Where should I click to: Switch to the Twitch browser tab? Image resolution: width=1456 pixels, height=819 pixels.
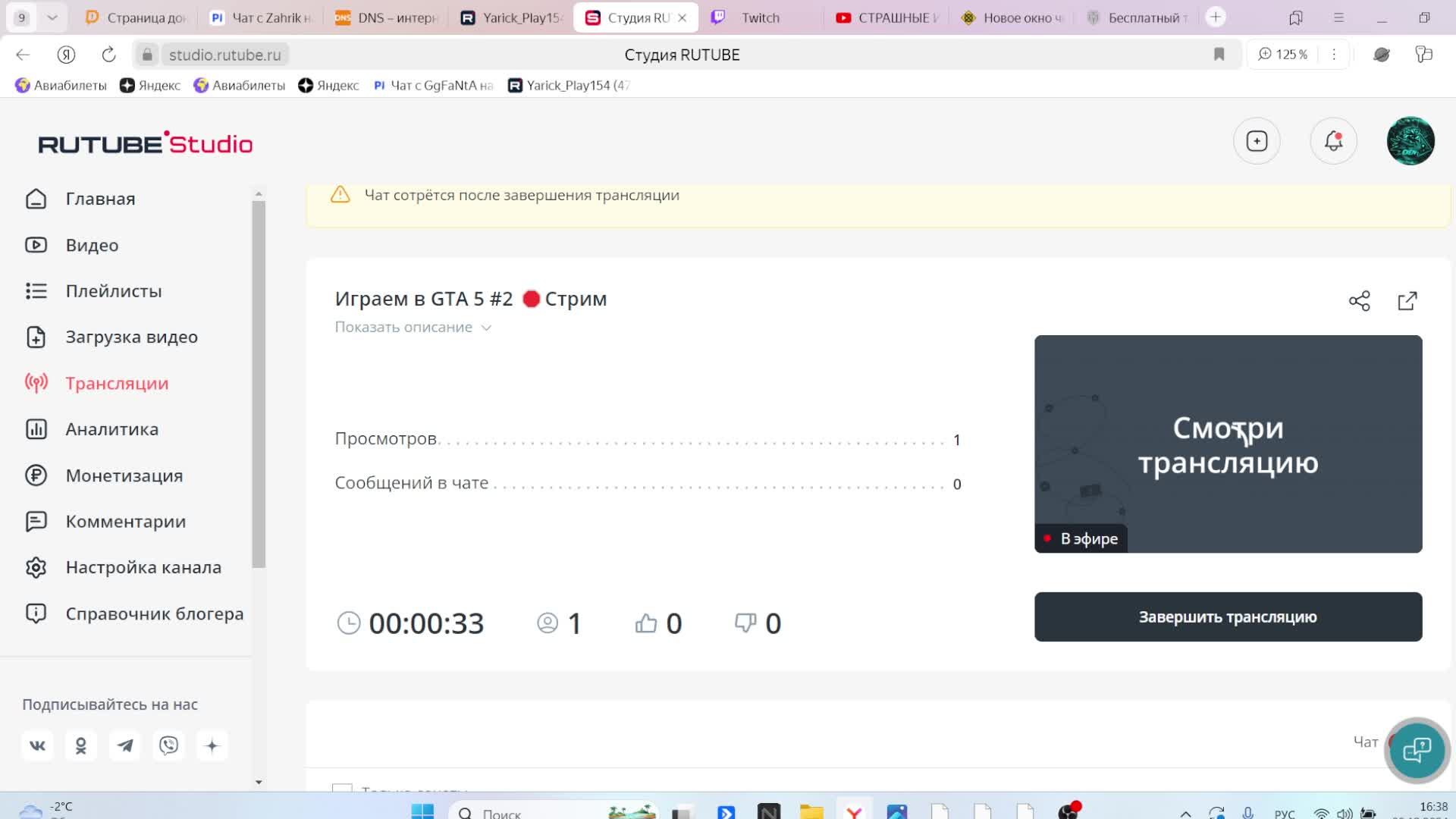click(758, 17)
